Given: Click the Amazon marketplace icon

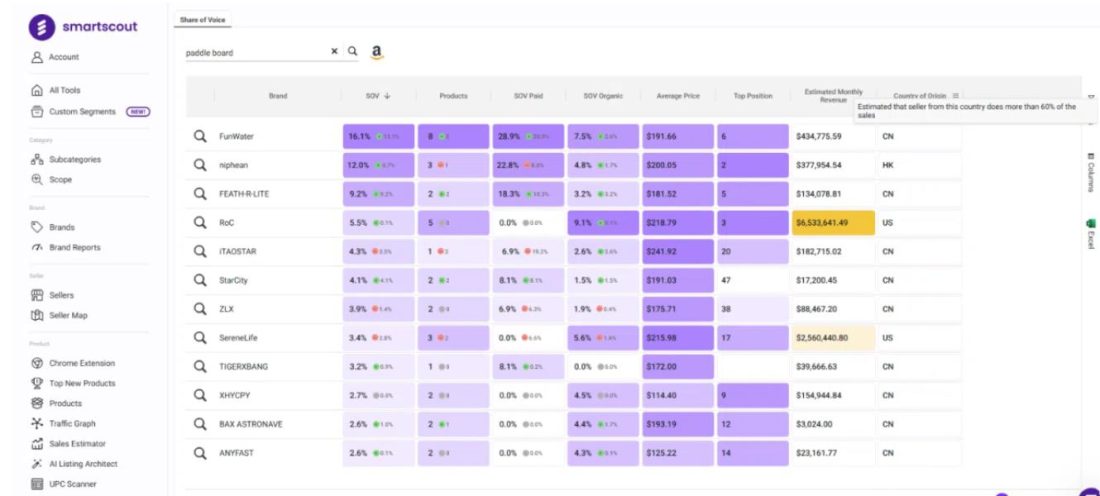Looking at the screenshot, I should 377,53.
